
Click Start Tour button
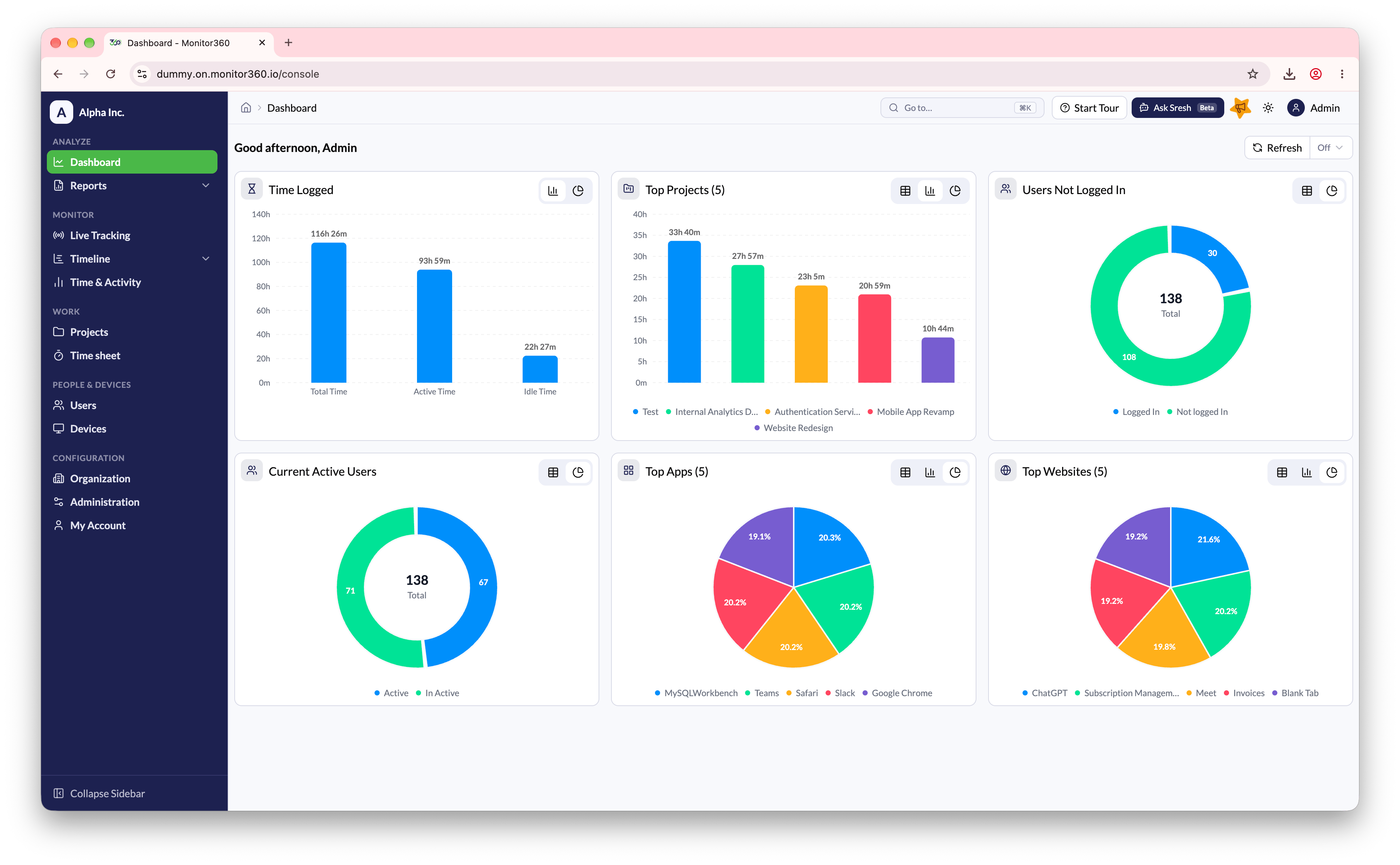pos(1089,108)
